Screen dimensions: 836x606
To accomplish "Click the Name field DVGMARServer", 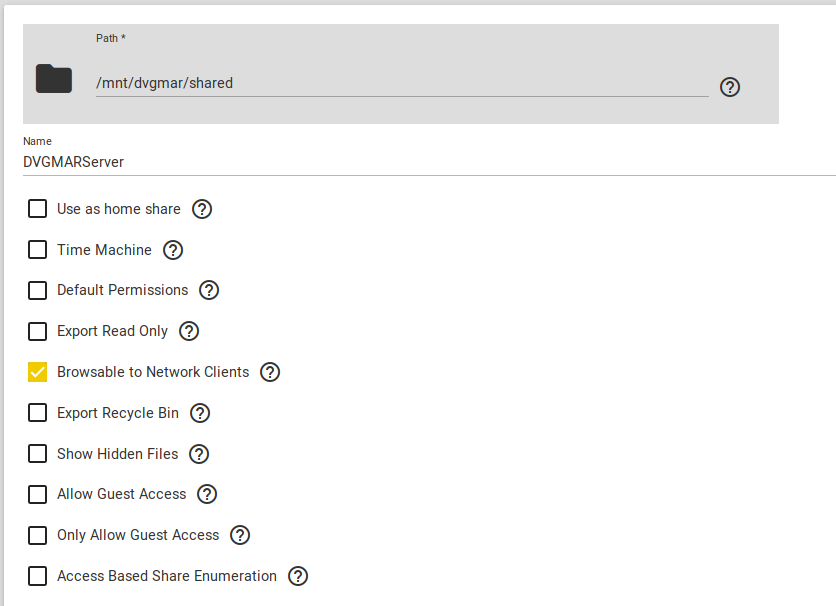I will [400, 161].
